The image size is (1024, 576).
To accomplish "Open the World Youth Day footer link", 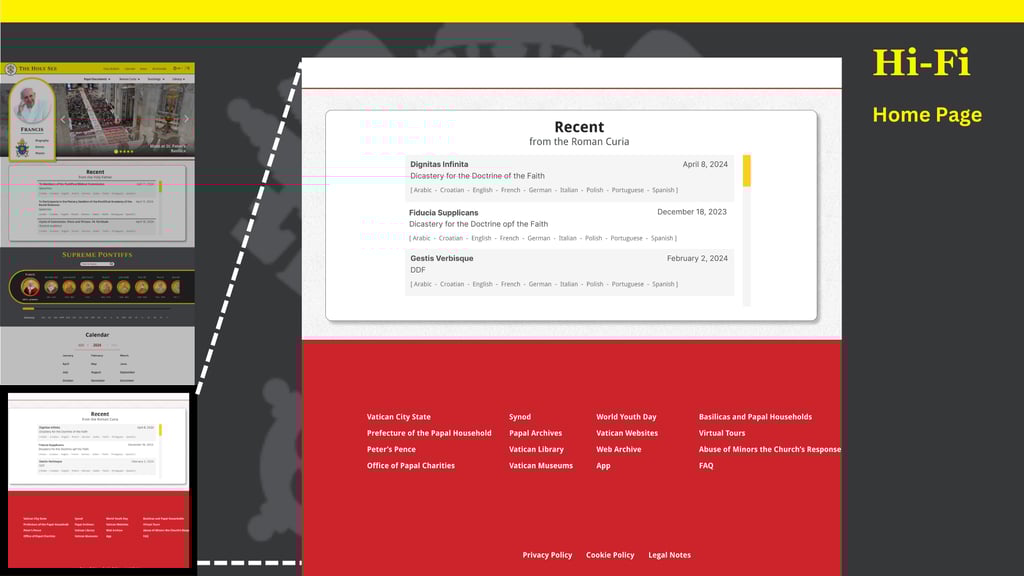I will tap(626, 417).
